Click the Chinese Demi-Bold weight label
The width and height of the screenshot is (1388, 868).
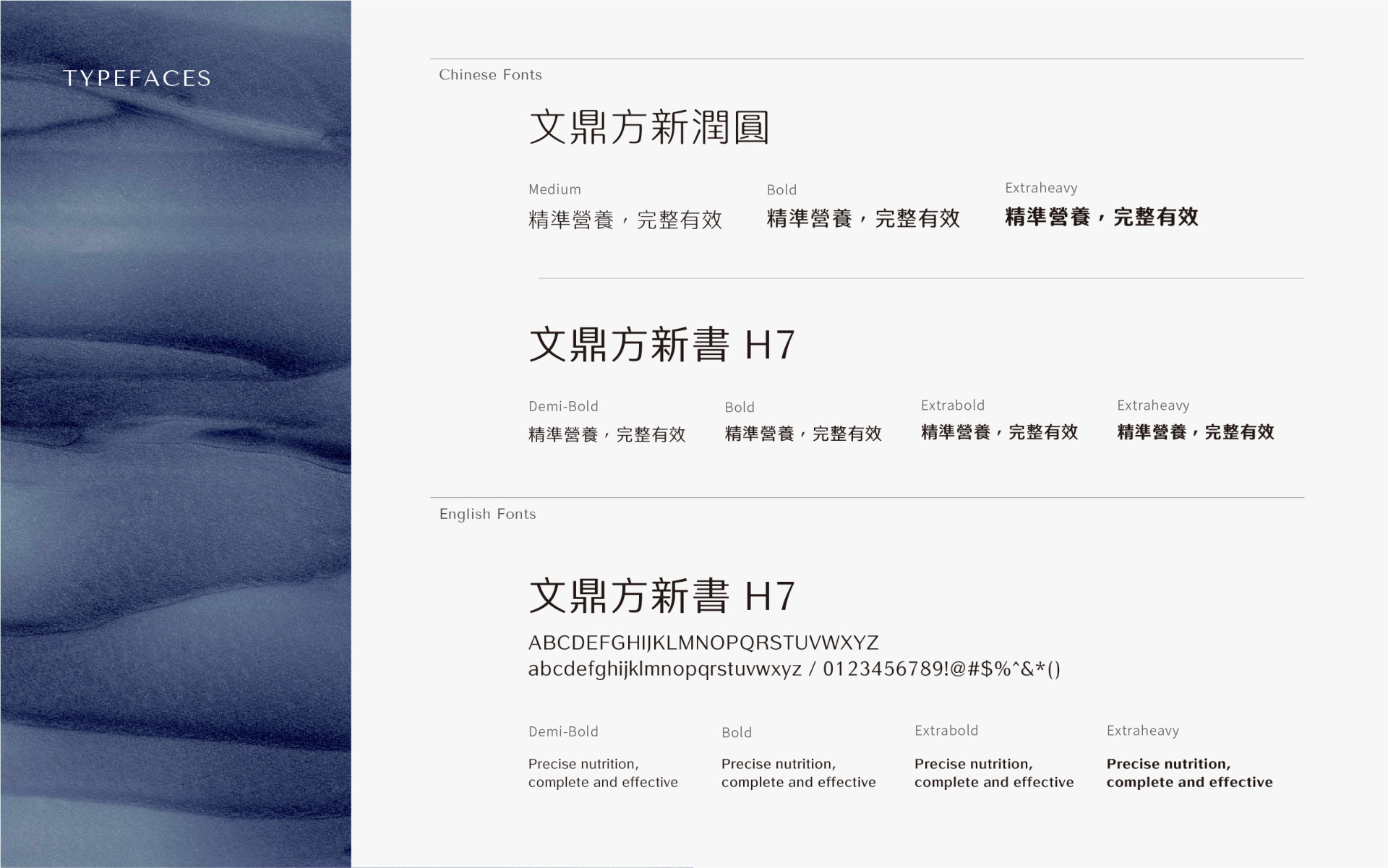[563, 406]
